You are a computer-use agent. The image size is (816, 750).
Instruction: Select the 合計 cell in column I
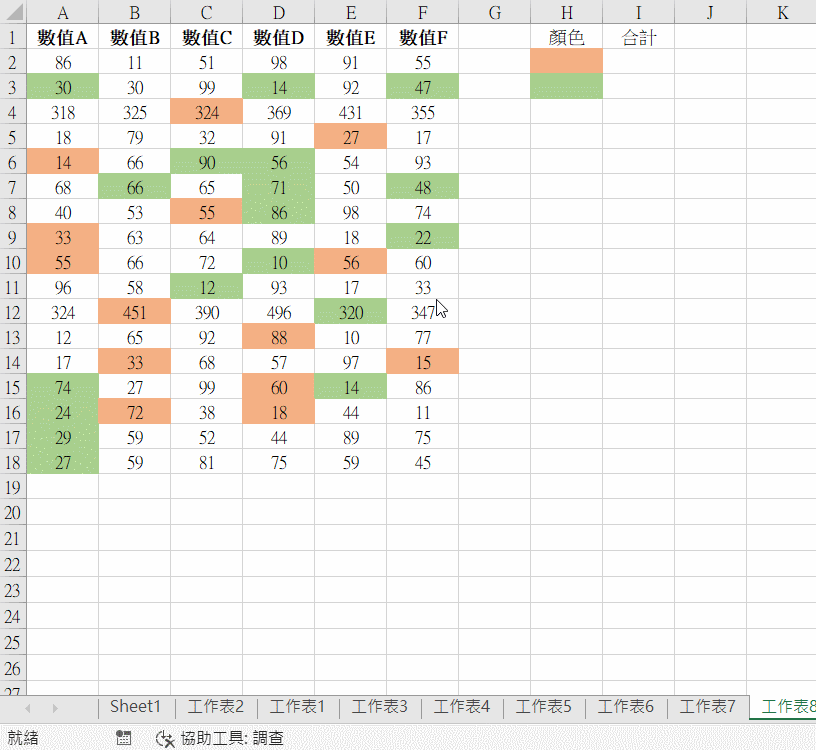tap(638, 38)
